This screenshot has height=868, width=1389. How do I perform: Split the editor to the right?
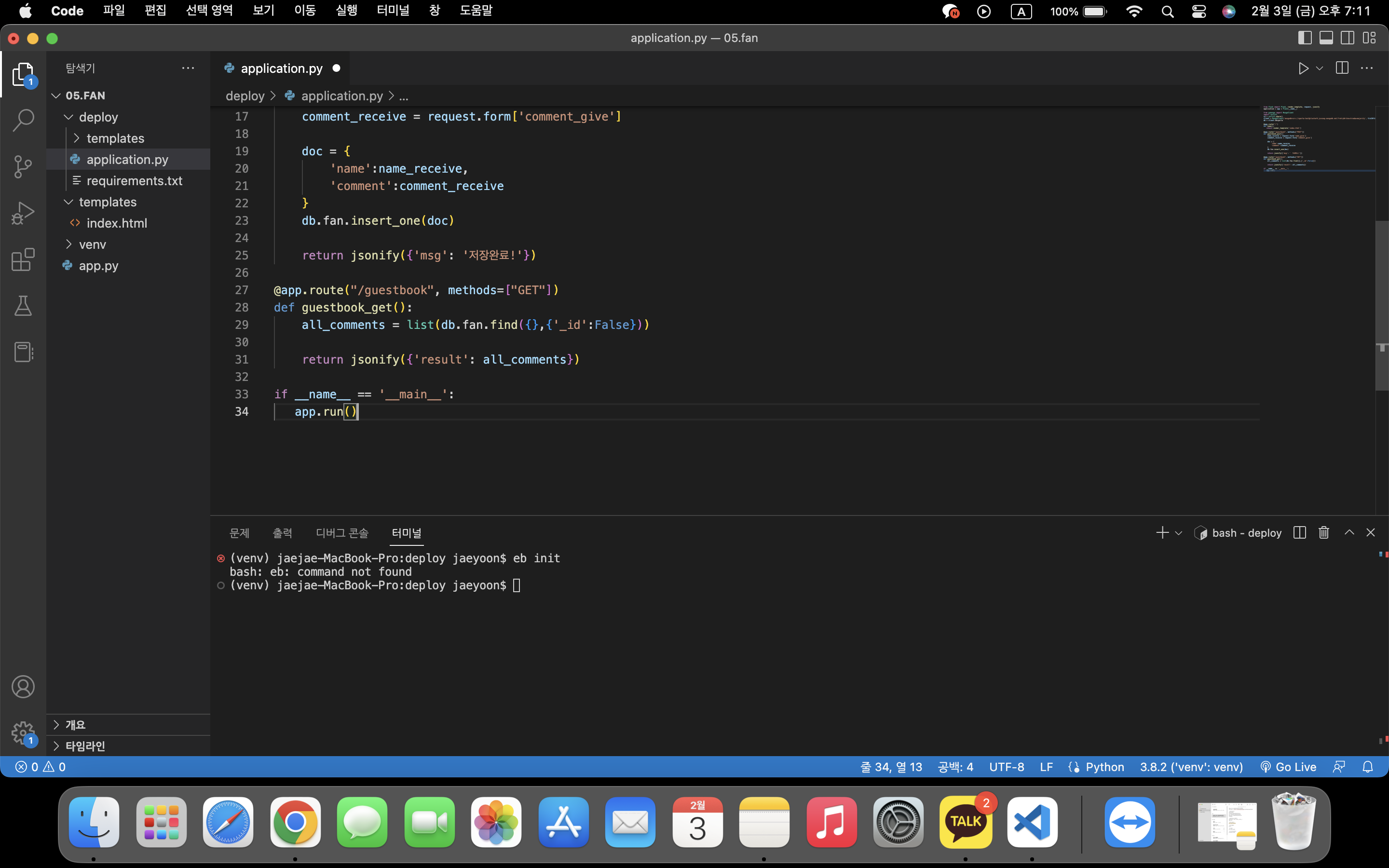coord(1342,68)
